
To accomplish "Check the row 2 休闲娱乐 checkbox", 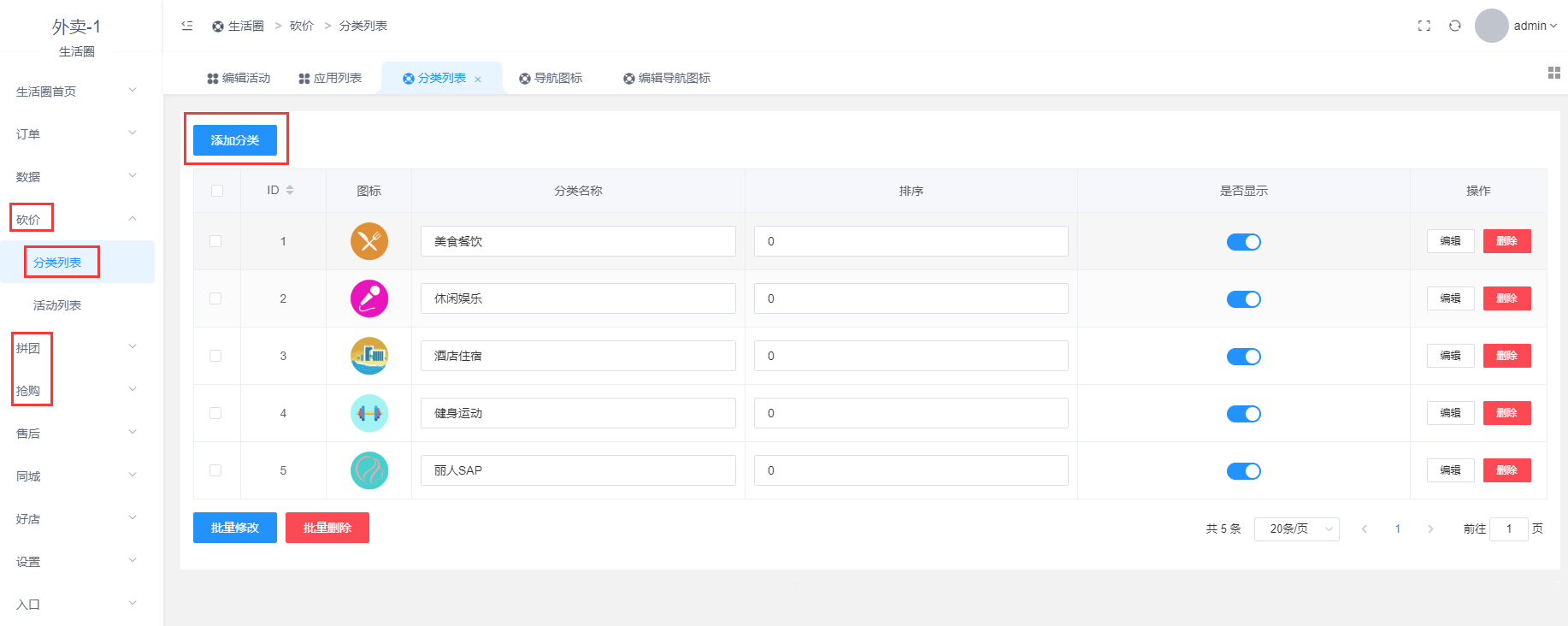I will [x=215, y=298].
